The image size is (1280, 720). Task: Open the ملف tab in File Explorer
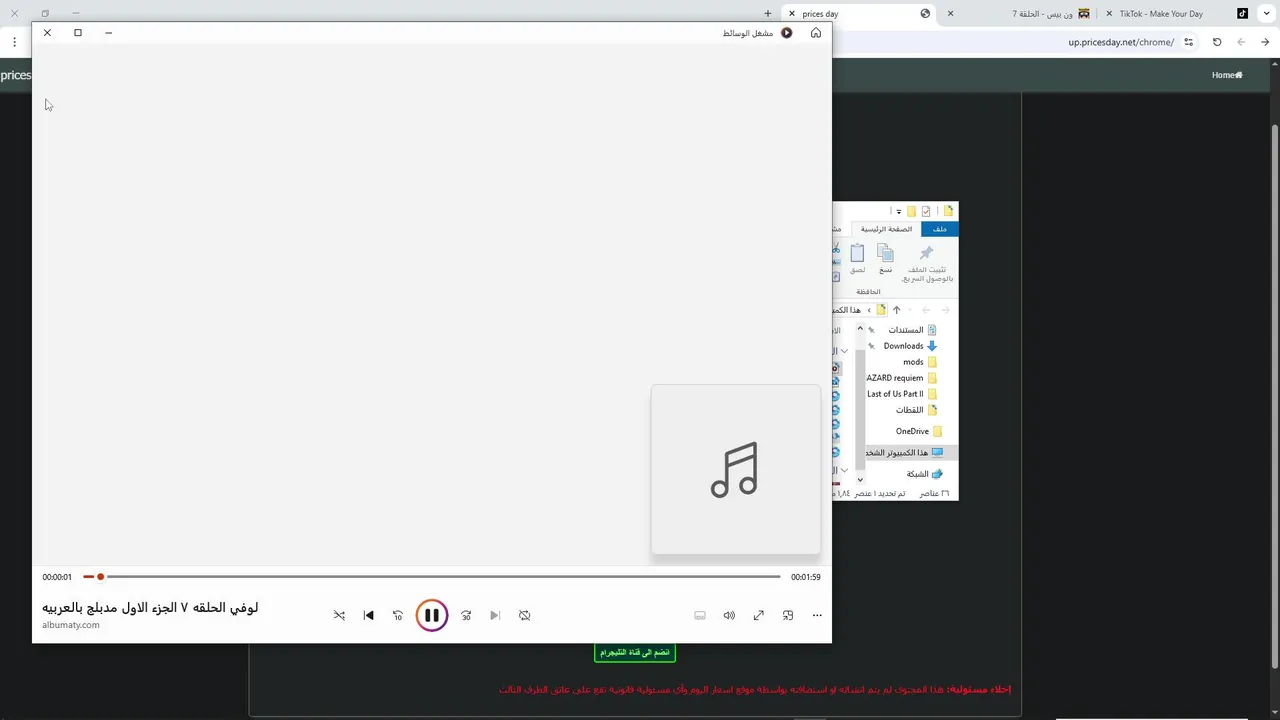click(x=939, y=229)
